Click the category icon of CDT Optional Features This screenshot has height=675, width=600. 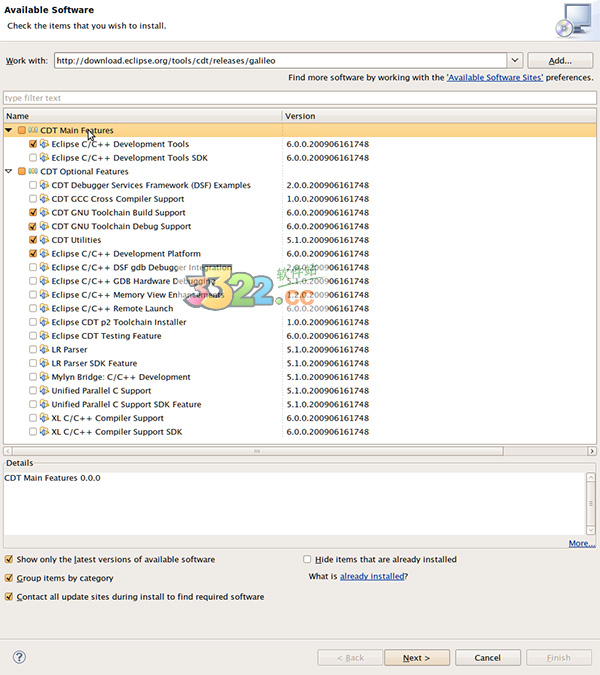point(33,171)
